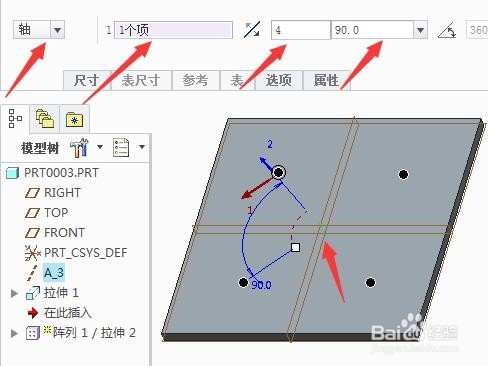Image resolution: width=488 pixels, height=366 pixels.
Task: Select PRT0003.PRT in the model tree
Action: (x=61, y=173)
